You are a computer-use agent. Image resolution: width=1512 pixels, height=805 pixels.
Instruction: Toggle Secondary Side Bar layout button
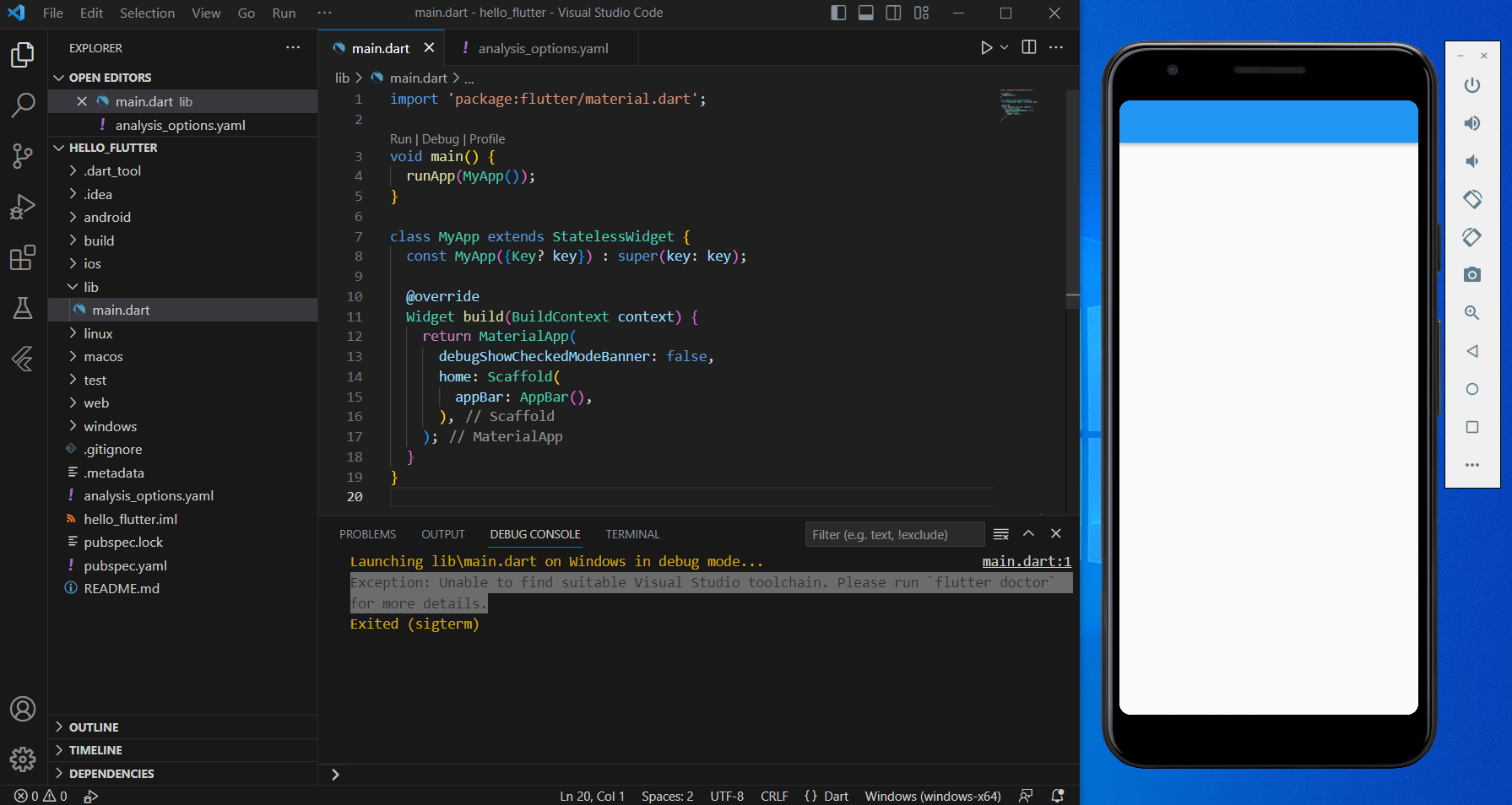pyautogui.click(x=893, y=13)
